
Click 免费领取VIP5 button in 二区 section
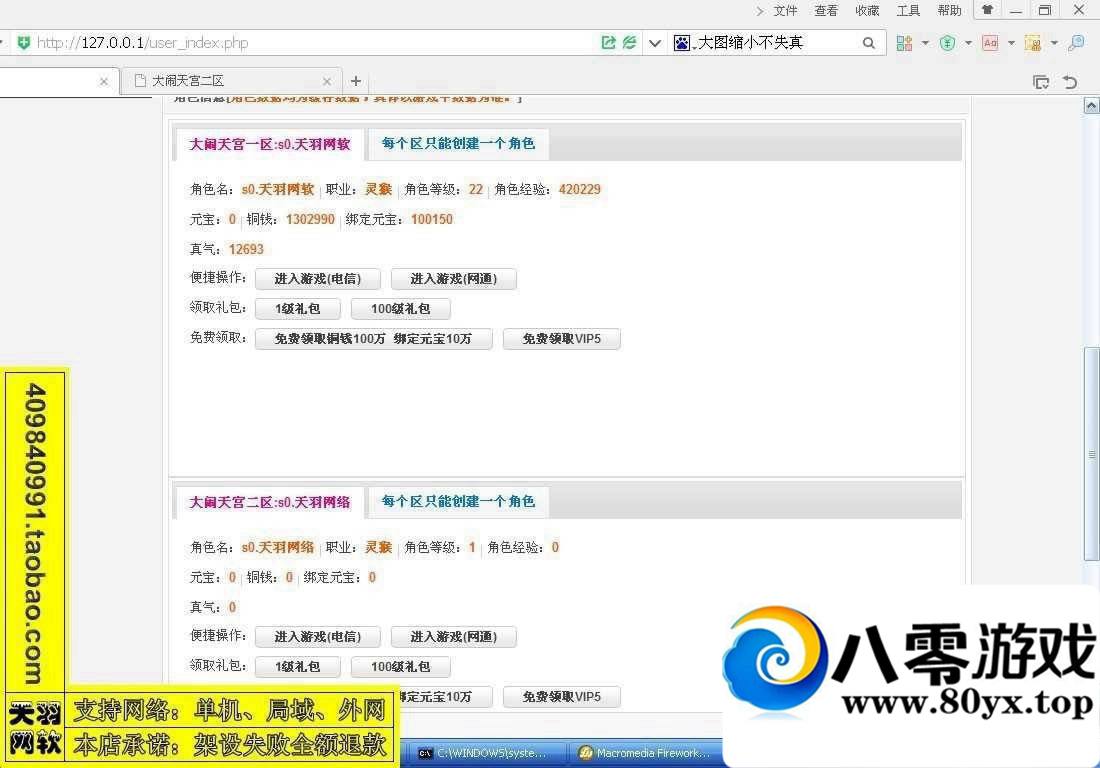click(x=562, y=697)
